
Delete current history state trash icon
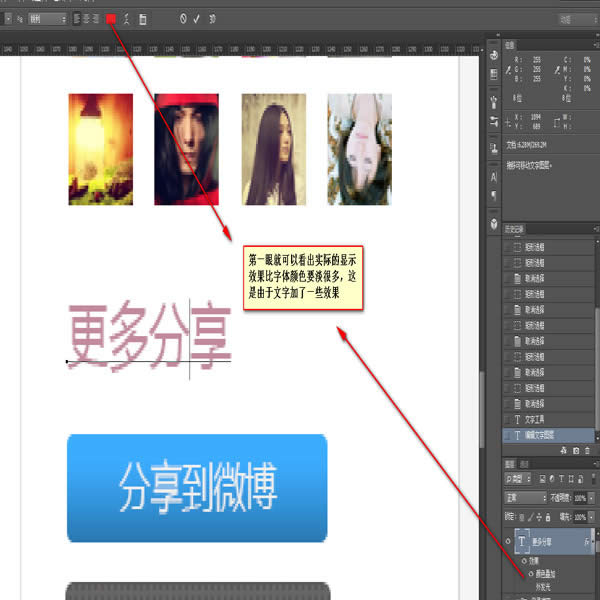pos(588,450)
